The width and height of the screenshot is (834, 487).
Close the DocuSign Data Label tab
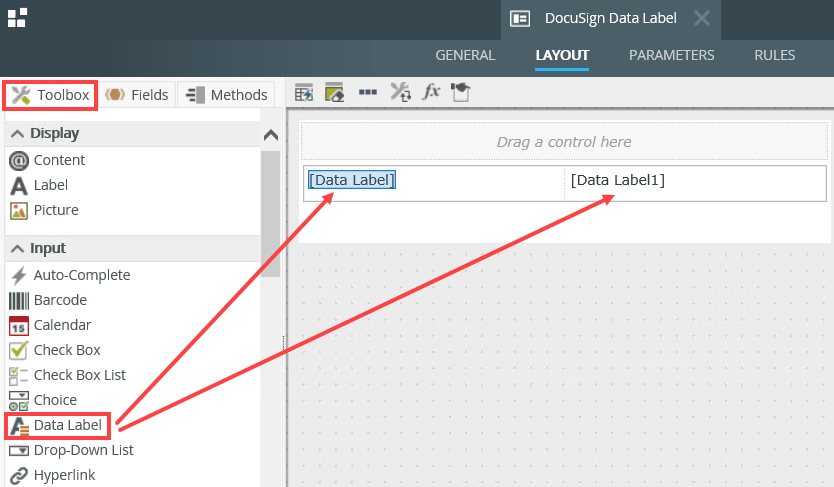click(x=702, y=19)
